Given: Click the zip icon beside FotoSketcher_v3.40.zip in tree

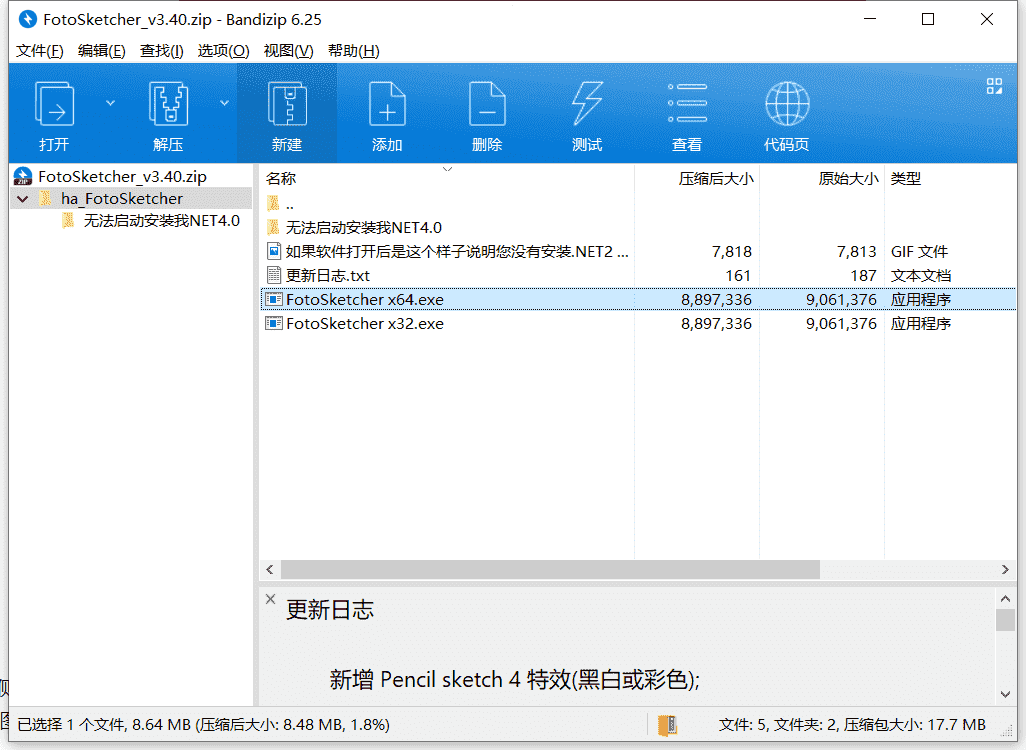Looking at the screenshot, I should point(24,177).
